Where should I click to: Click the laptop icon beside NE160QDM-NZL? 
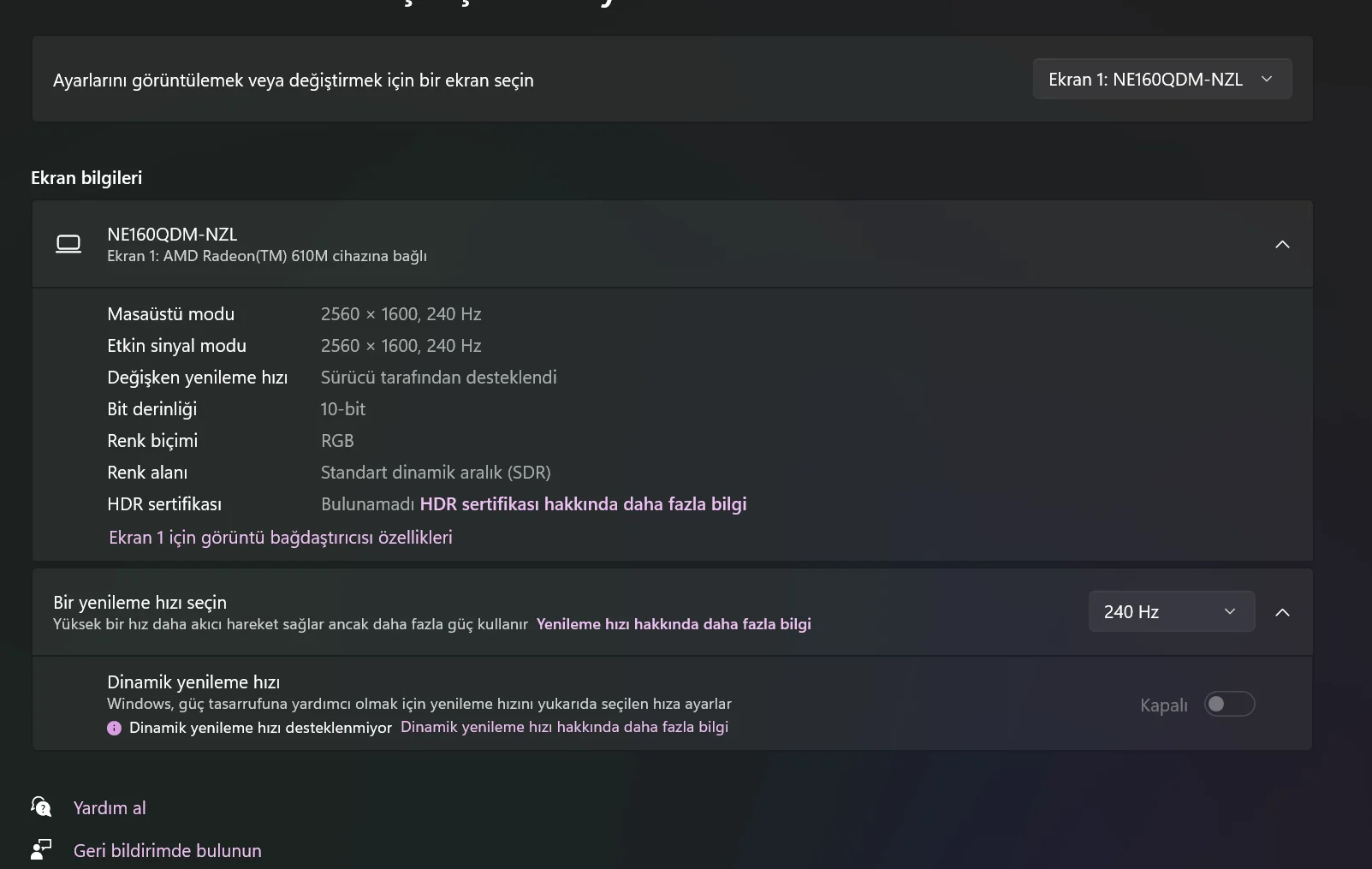[68, 244]
